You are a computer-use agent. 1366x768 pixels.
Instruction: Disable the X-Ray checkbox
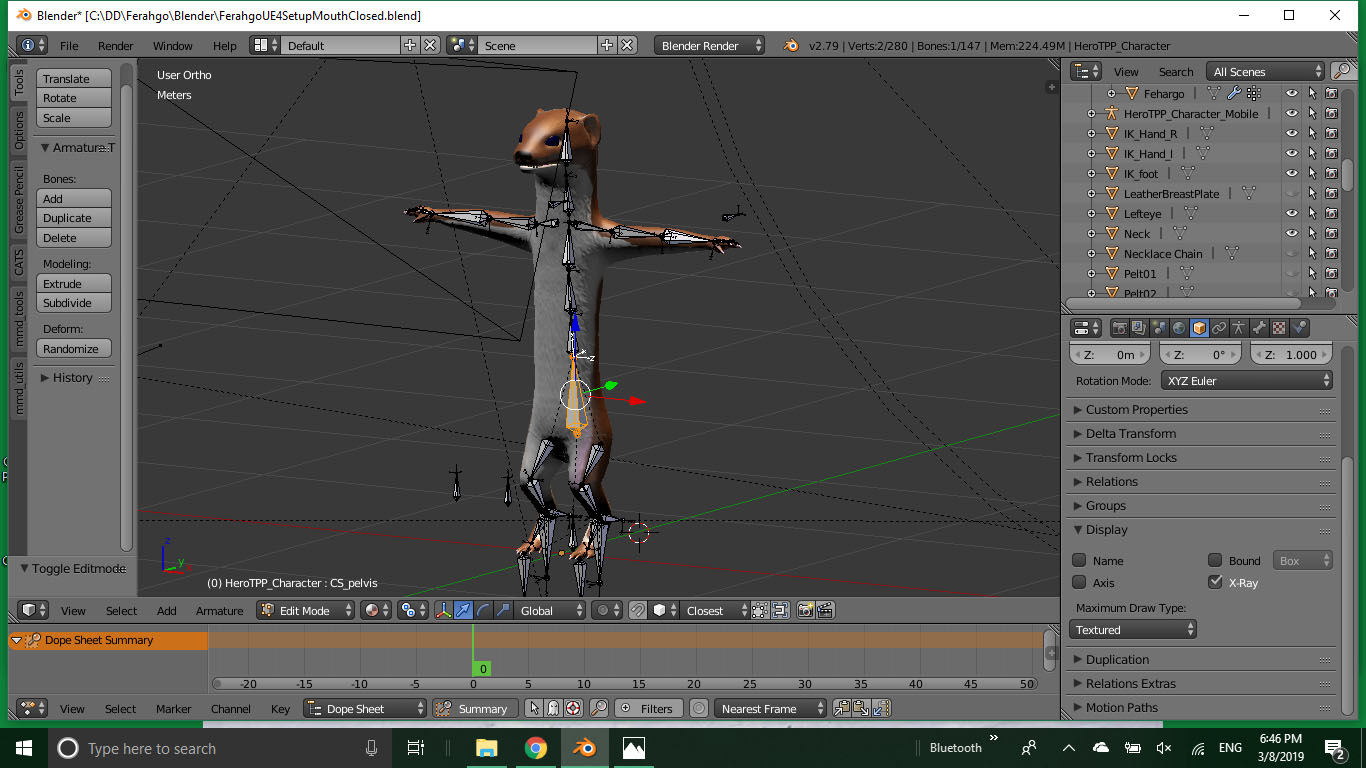coord(1215,582)
